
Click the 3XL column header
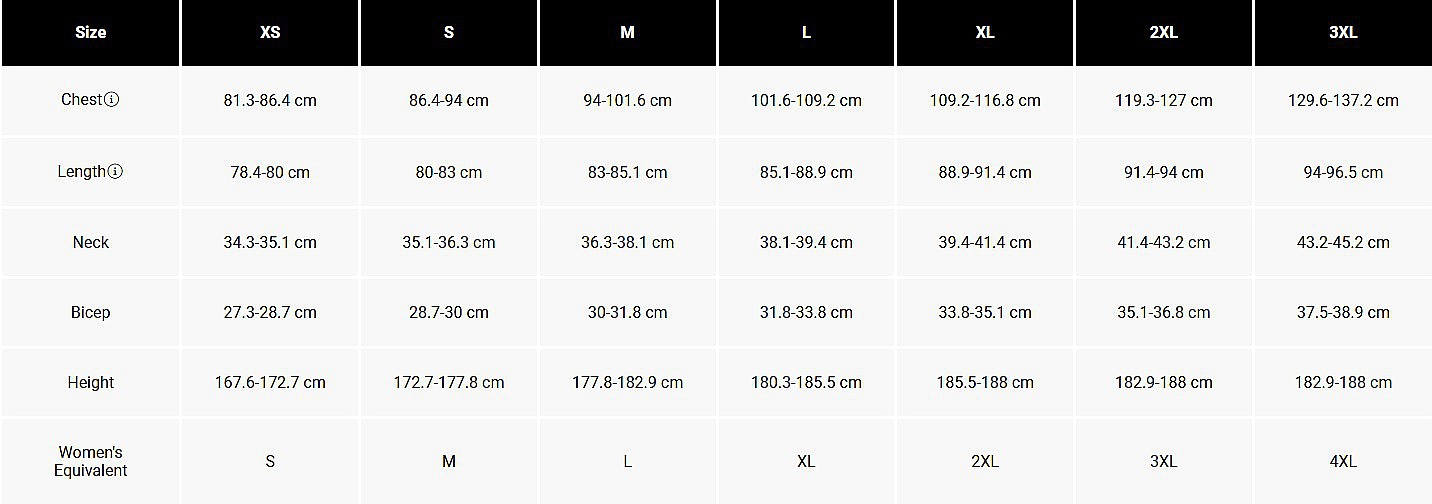coord(1343,32)
